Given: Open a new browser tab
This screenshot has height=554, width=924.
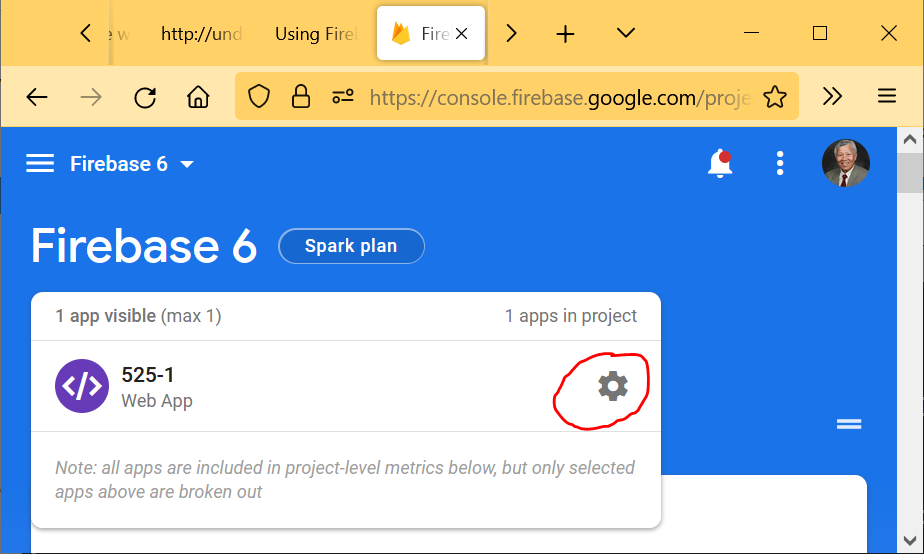Looking at the screenshot, I should point(565,34).
